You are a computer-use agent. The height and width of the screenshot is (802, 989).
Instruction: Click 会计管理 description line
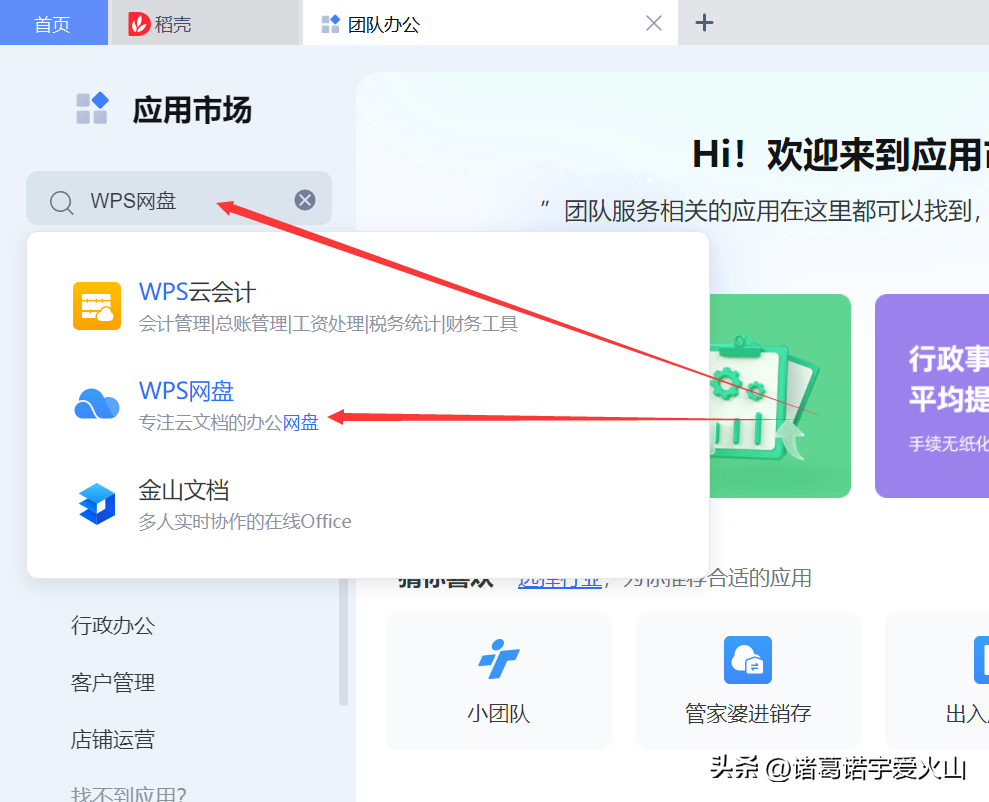328,323
